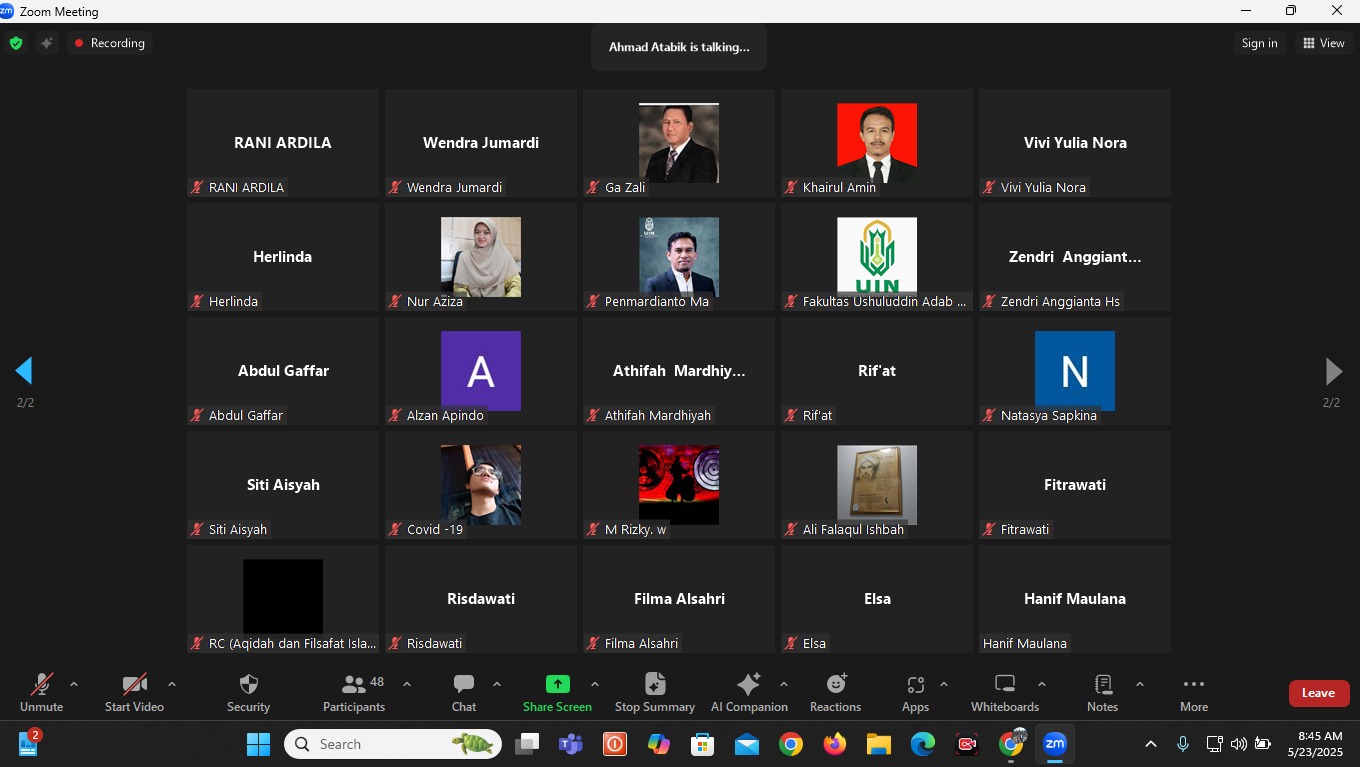Open the Reactions menu

(x=835, y=692)
